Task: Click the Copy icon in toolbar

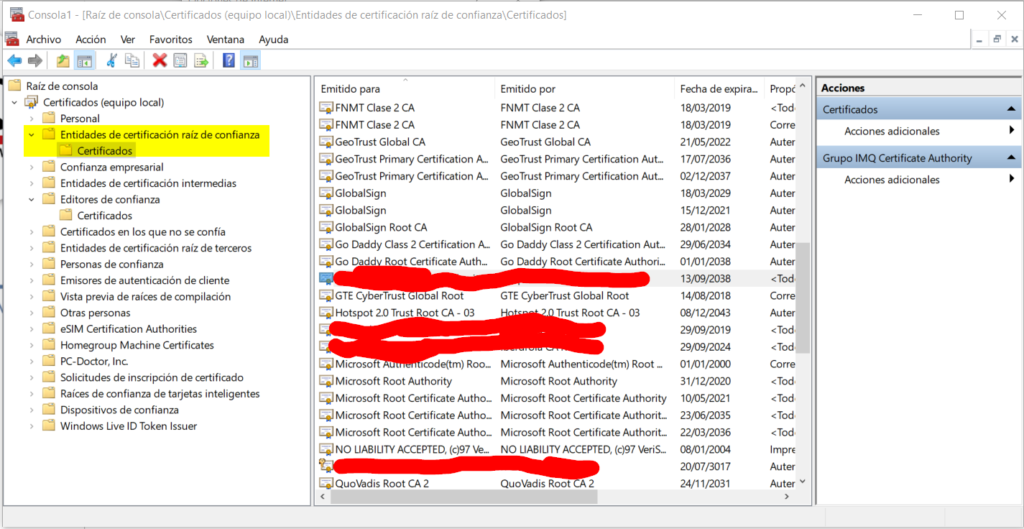Action: 133,61
